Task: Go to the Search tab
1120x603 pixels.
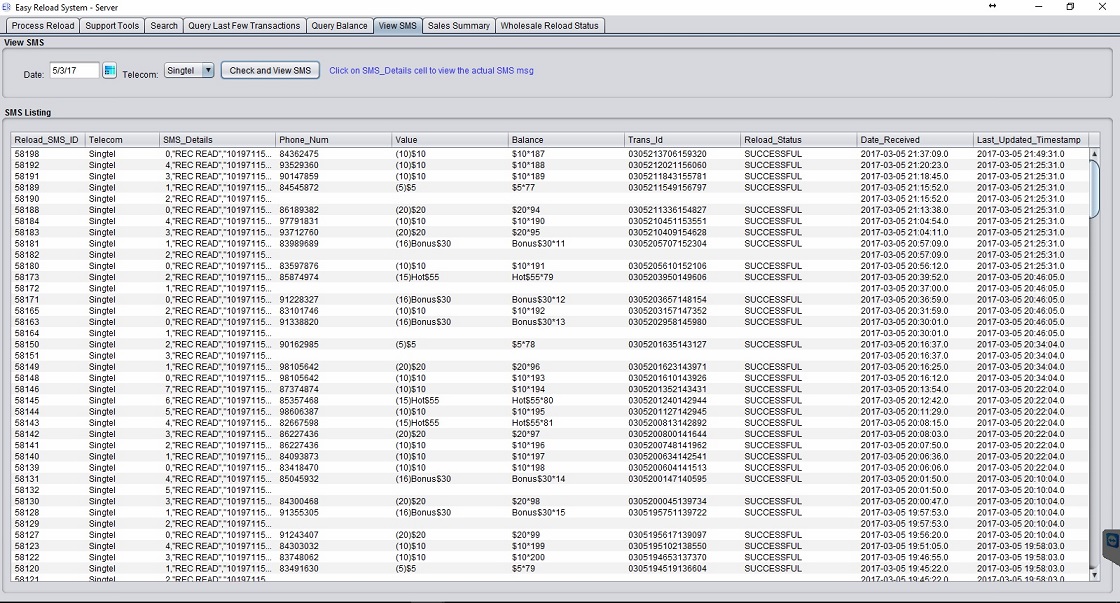Action: tap(164, 26)
